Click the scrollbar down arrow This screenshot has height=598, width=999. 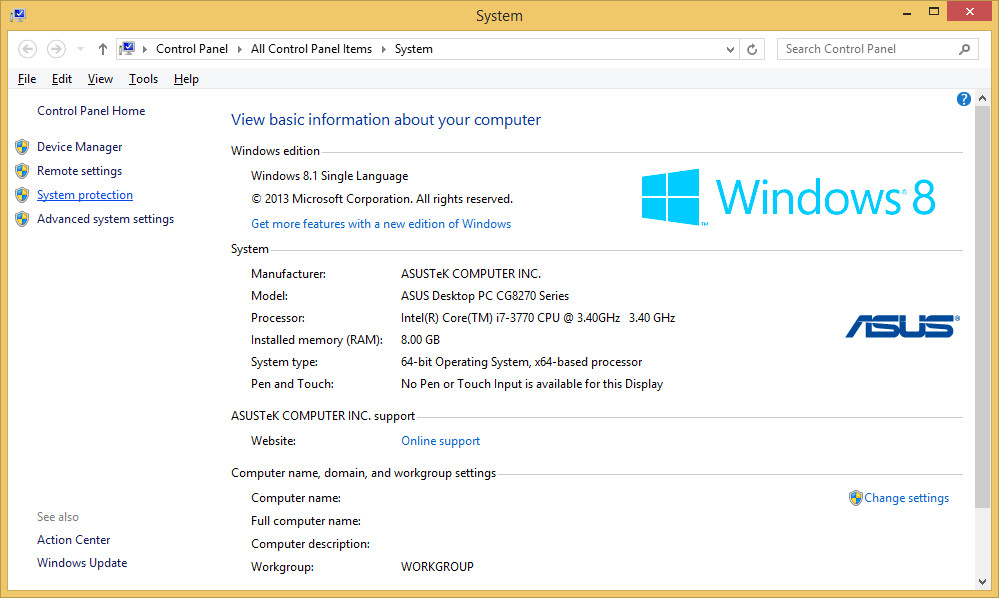tap(982, 581)
